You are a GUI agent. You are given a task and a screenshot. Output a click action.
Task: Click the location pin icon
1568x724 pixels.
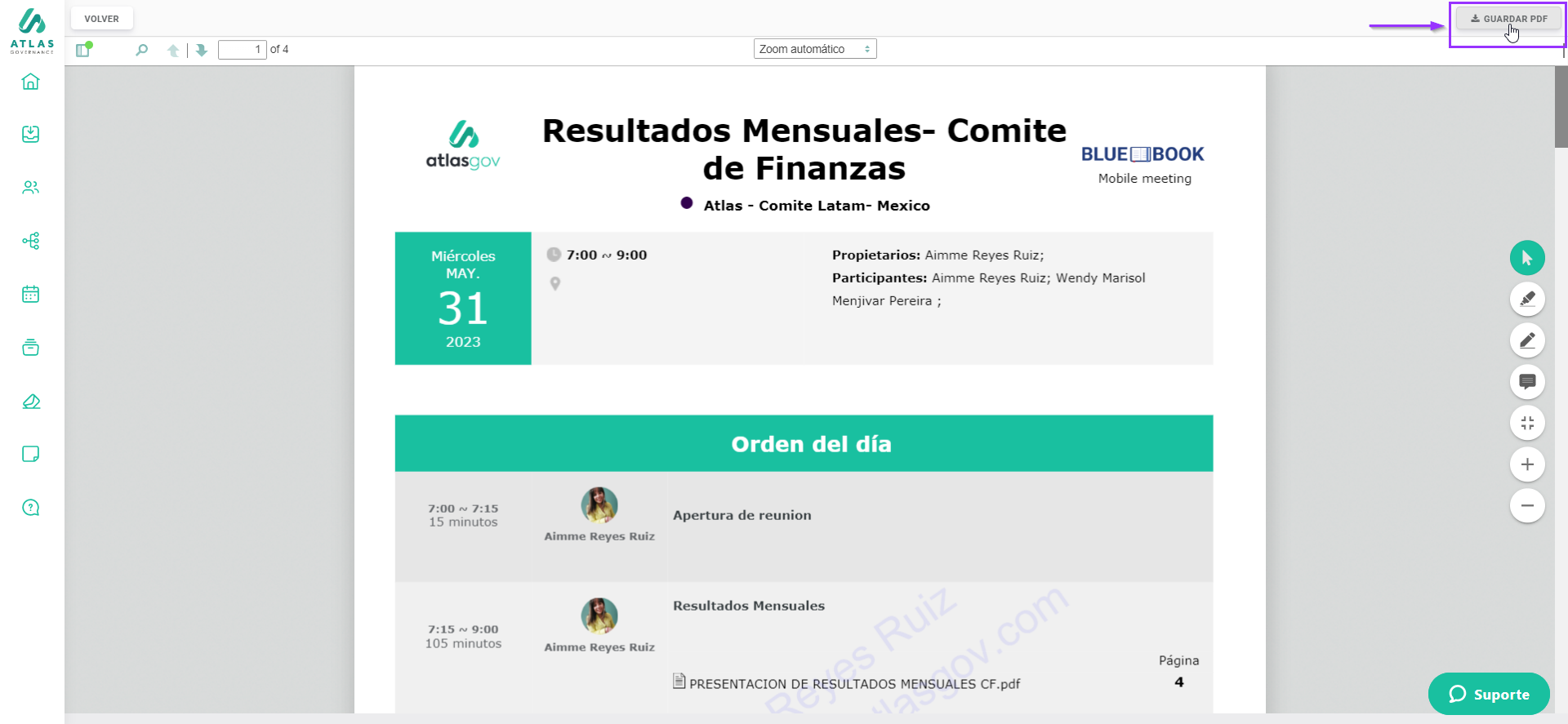click(x=555, y=284)
